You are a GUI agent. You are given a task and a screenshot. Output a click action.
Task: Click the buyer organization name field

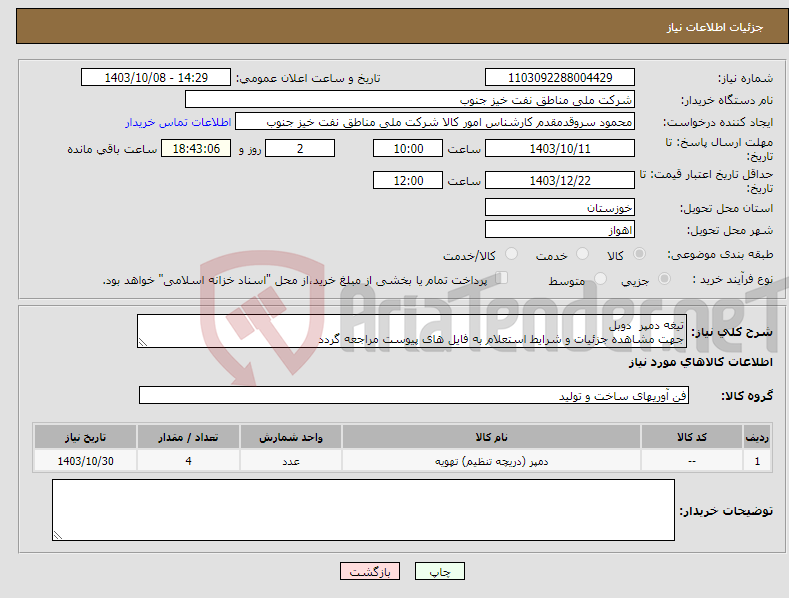coord(410,100)
